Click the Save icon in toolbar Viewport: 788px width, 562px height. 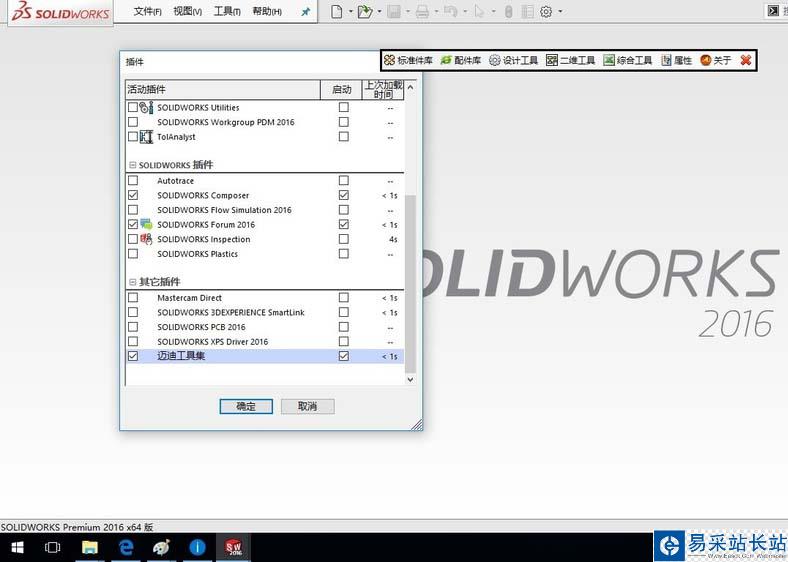coord(394,11)
